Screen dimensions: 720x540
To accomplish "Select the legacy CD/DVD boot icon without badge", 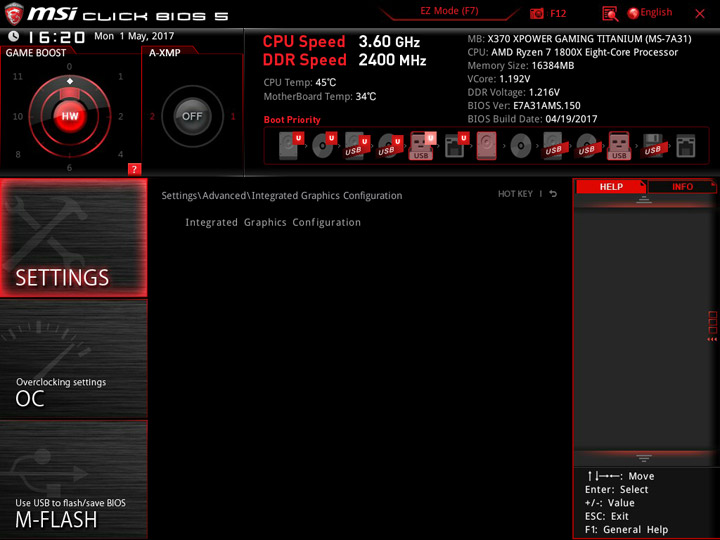I will click(x=521, y=146).
